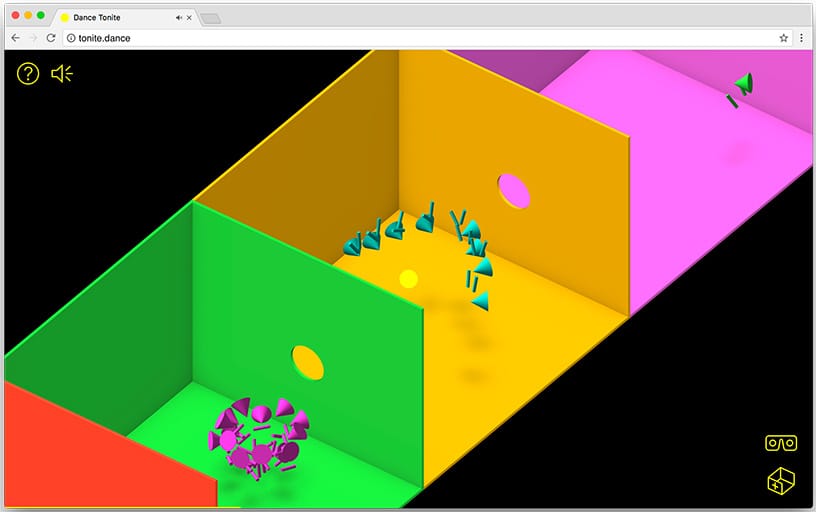Viewport: 816px width, 512px height.
Task: Open the Chrome three-dot menu
Action: [x=801, y=38]
